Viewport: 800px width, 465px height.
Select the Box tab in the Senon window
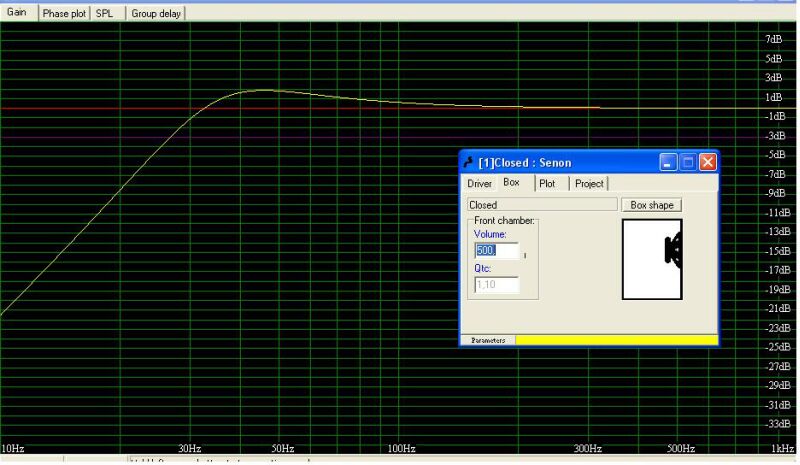[511, 182]
